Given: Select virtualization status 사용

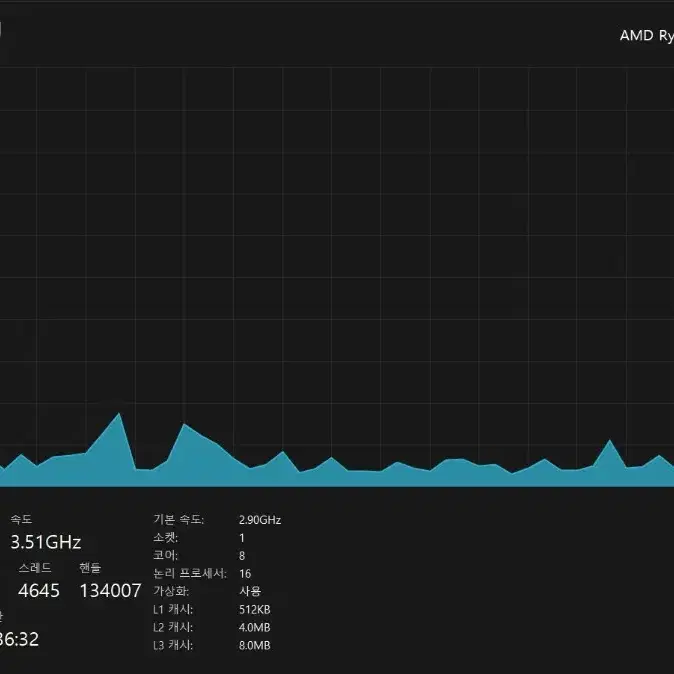Looking at the screenshot, I should click(250, 591).
